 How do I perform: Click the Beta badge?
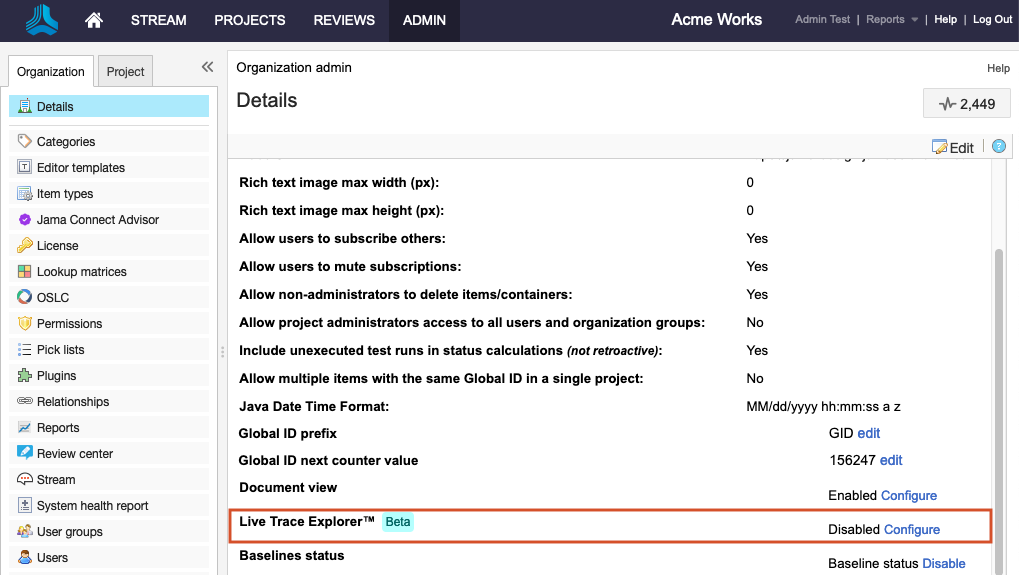pos(398,522)
